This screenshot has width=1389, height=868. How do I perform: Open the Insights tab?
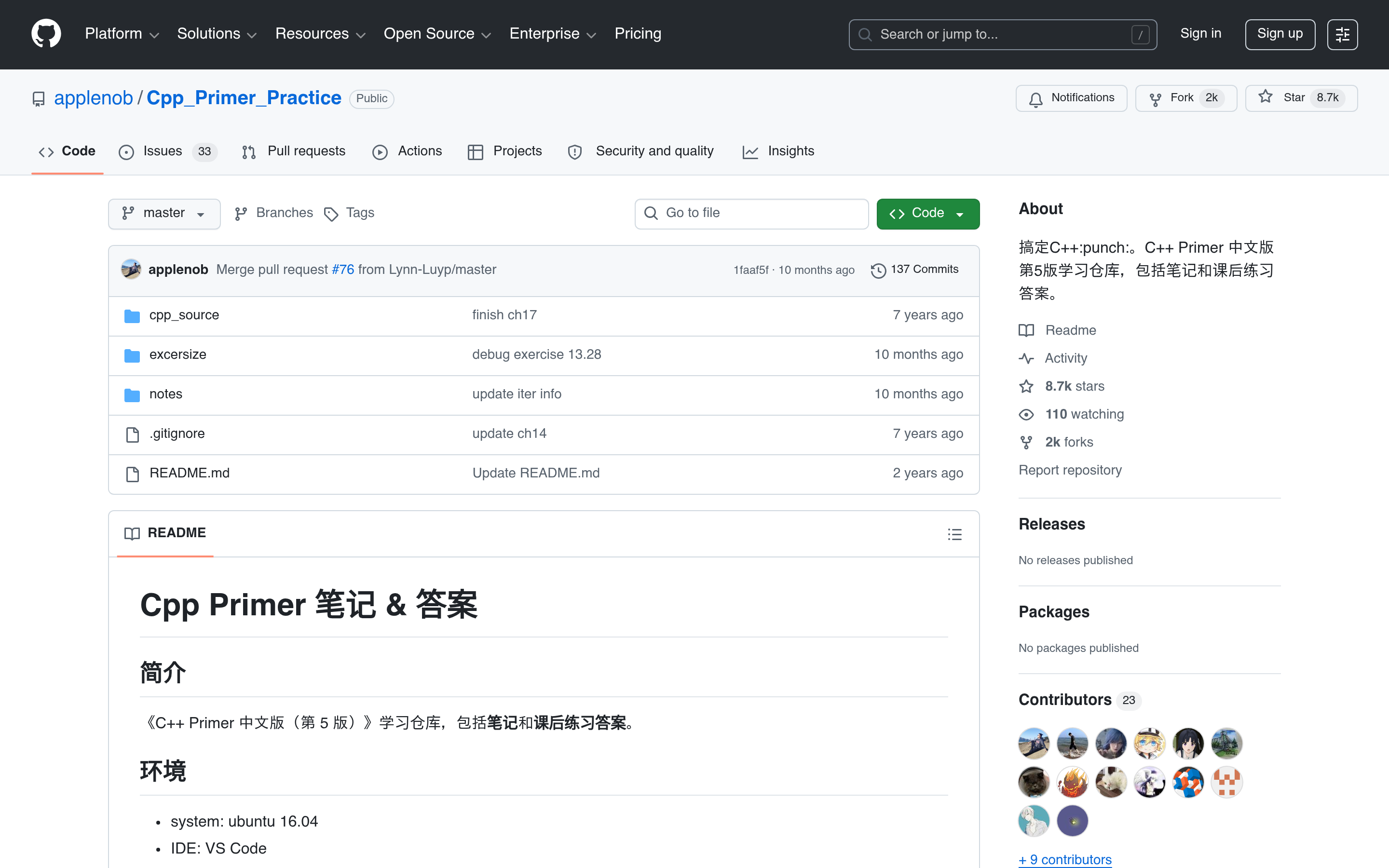point(778,151)
